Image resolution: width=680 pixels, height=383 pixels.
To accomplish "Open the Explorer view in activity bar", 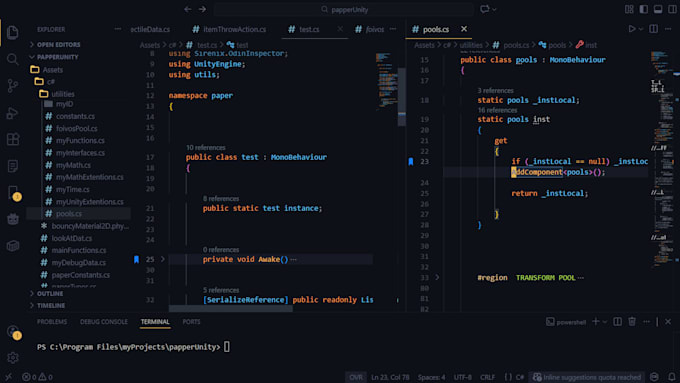I will pyautogui.click(x=13, y=33).
